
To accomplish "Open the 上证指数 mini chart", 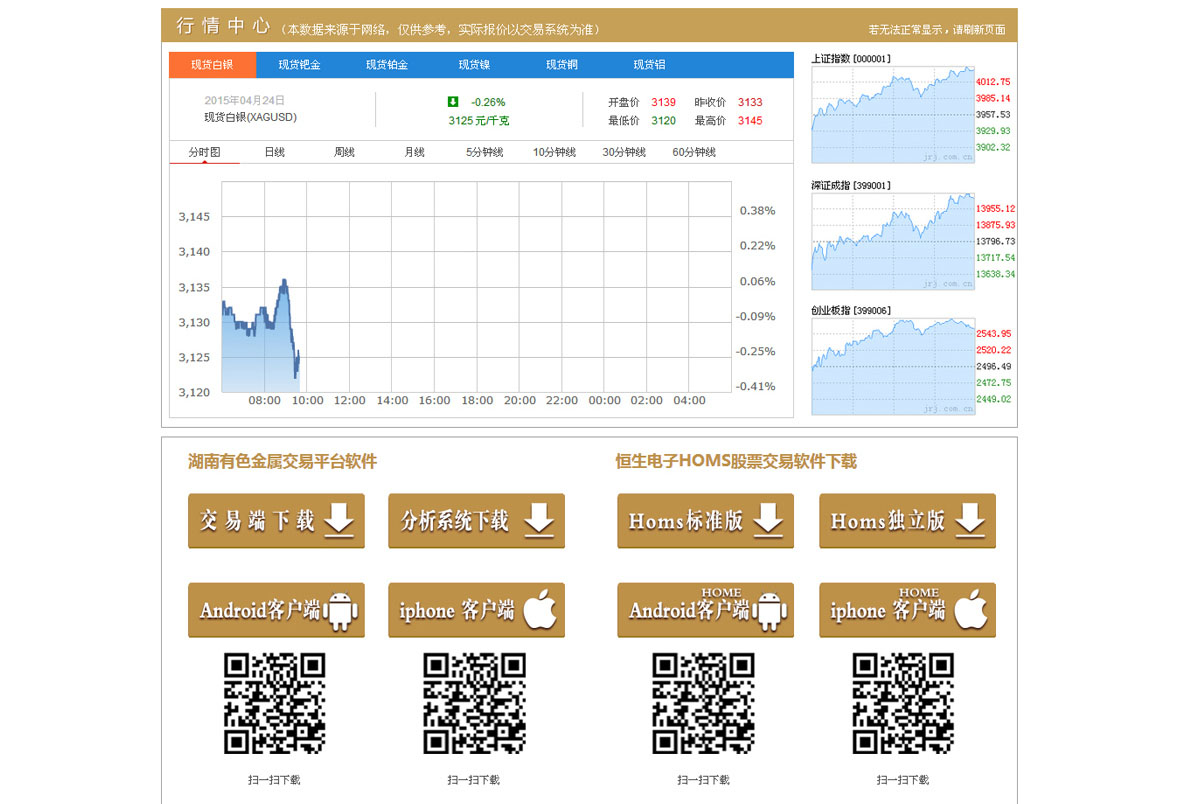I will [x=893, y=115].
